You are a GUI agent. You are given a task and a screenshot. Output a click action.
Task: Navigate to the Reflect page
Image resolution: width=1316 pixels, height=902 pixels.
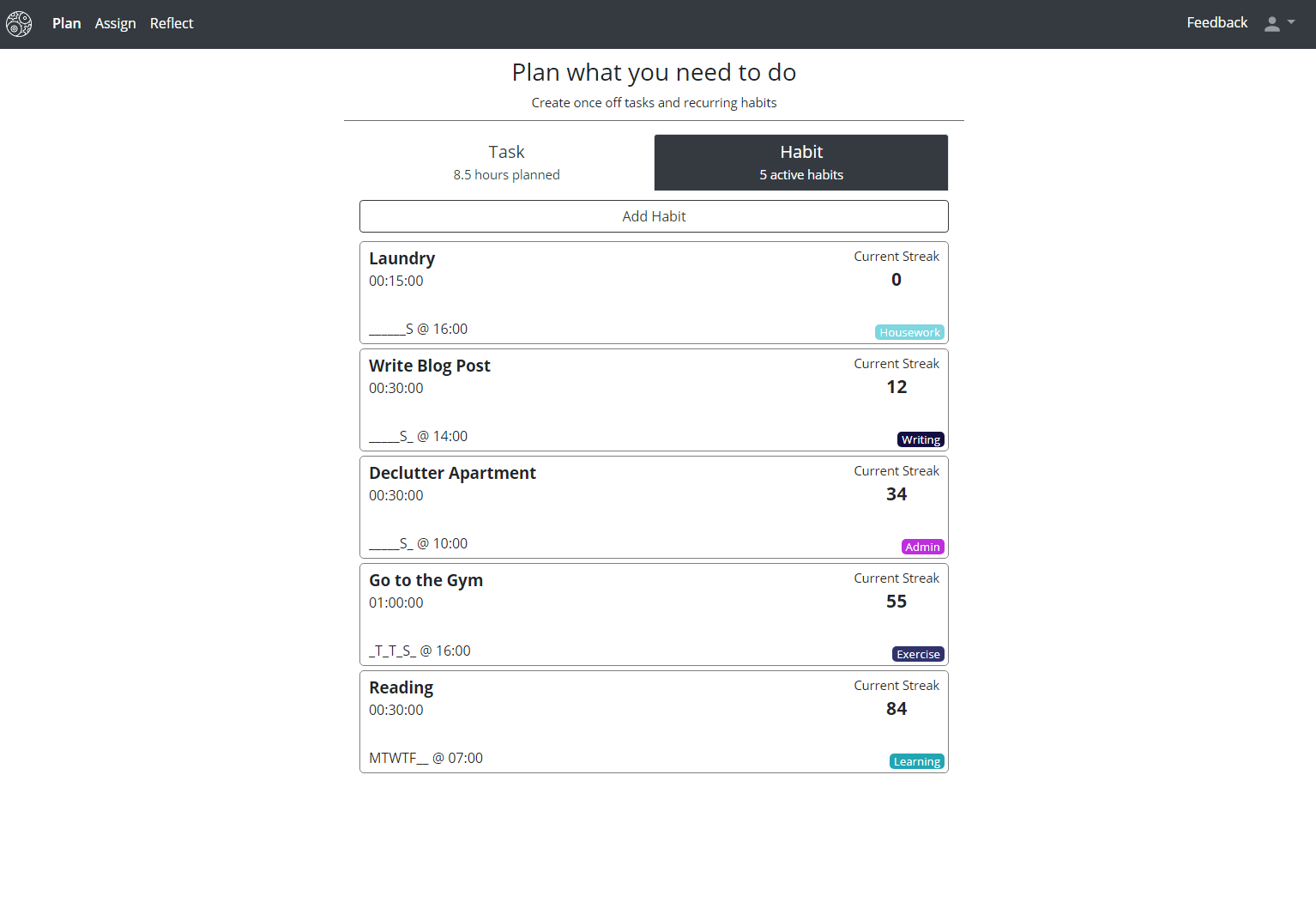pyautogui.click(x=172, y=24)
